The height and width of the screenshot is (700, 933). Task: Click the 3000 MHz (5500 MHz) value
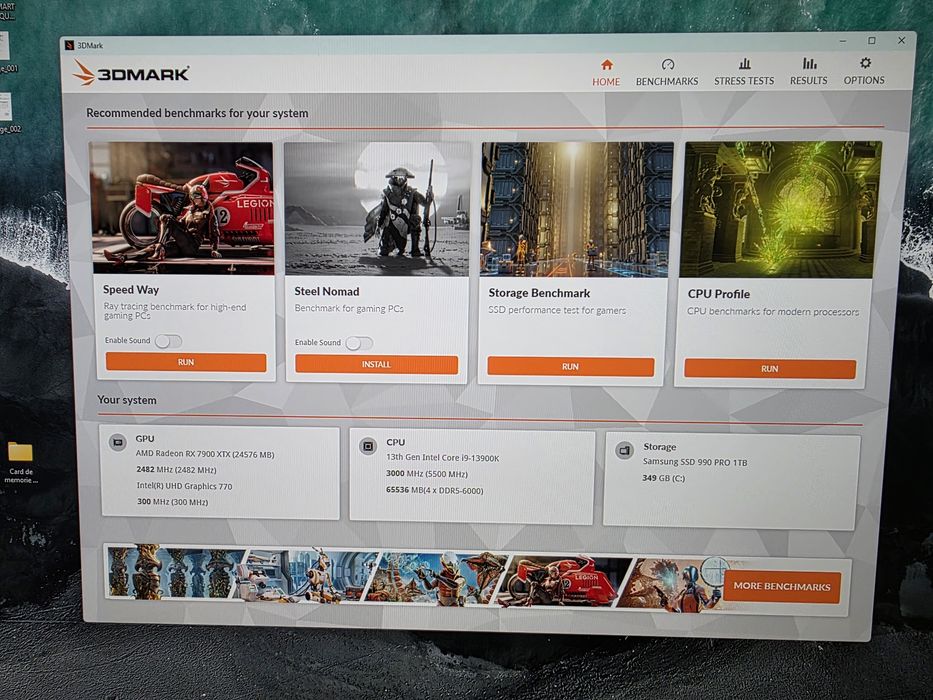coord(427,474)
